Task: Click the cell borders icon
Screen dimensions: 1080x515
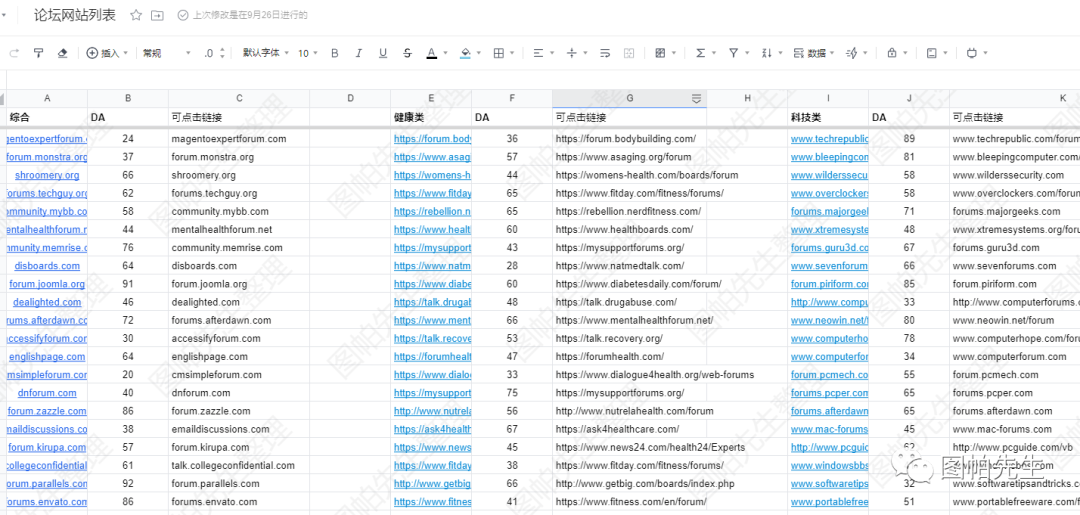Action: pos(499,53)
